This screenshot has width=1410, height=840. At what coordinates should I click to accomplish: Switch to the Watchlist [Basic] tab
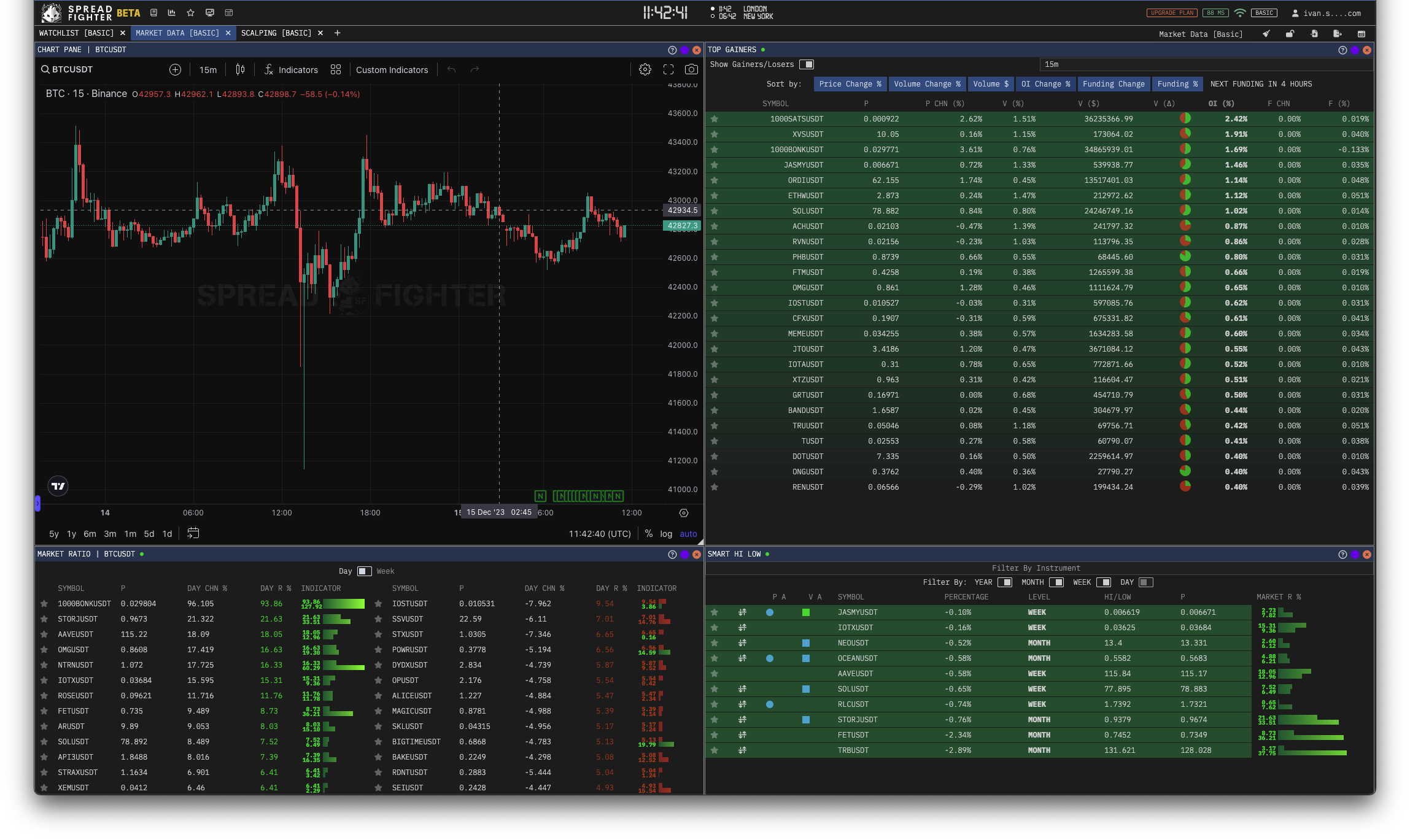pos(77,33)
